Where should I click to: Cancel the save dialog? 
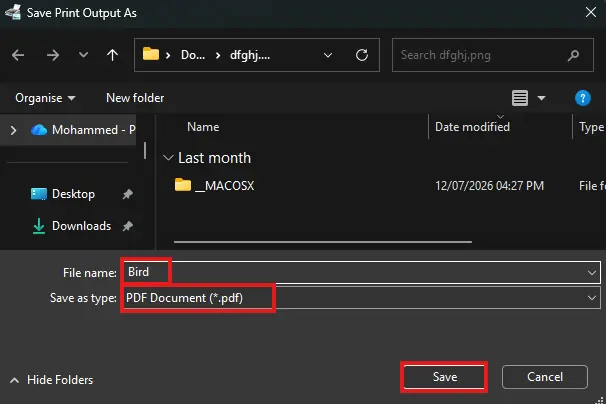click(x=545, y=377)
